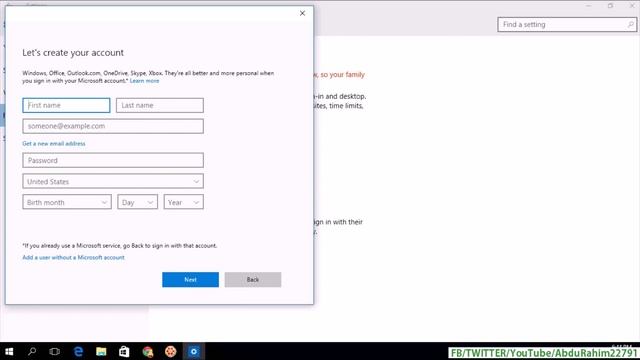Launch Microsoft Edge from taskbar
The width and height of the screenshot is (640, 360).
coord(78,351)
